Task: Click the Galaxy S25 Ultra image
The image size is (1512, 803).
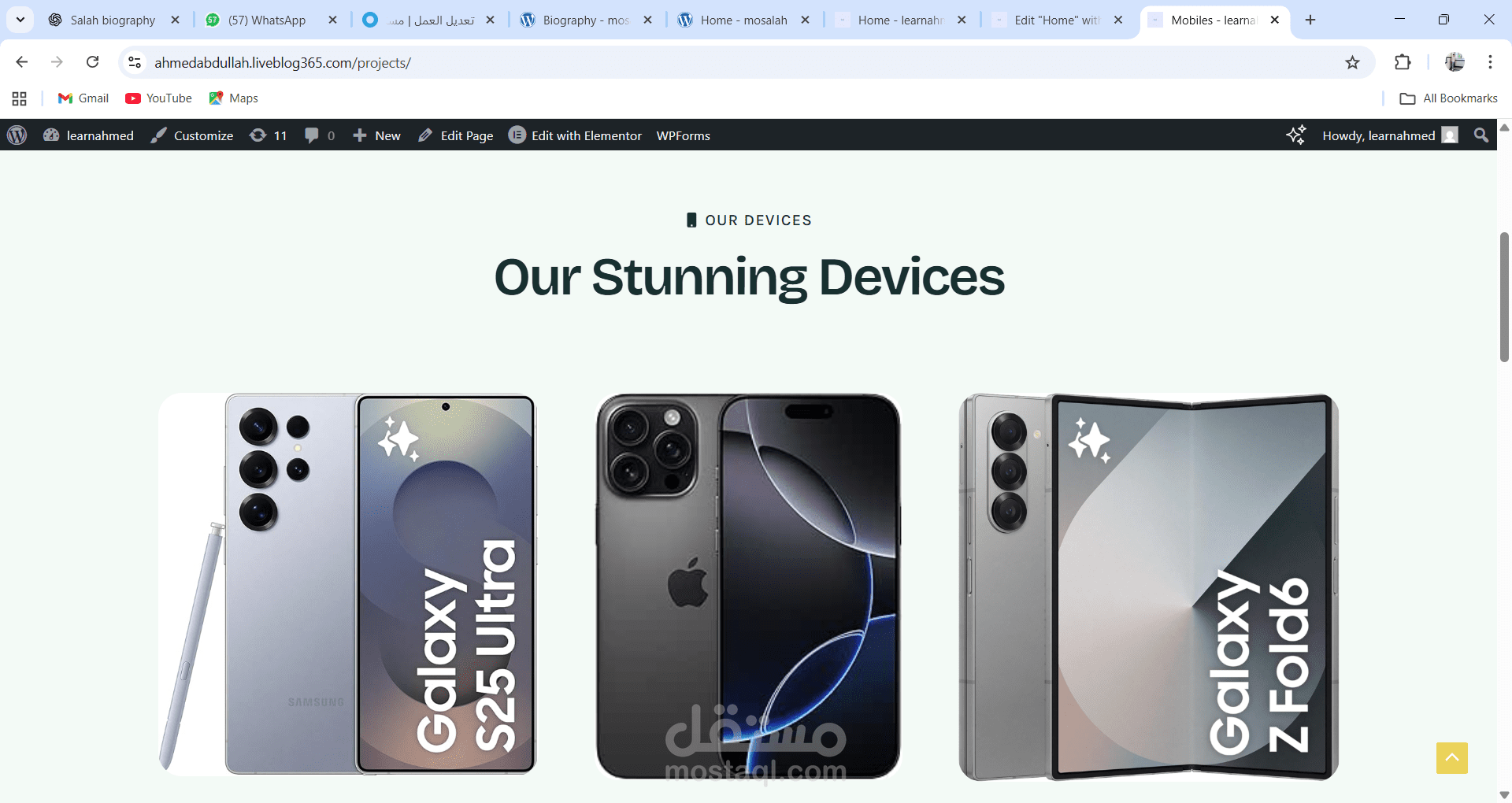Action: (x=347, y=584)
